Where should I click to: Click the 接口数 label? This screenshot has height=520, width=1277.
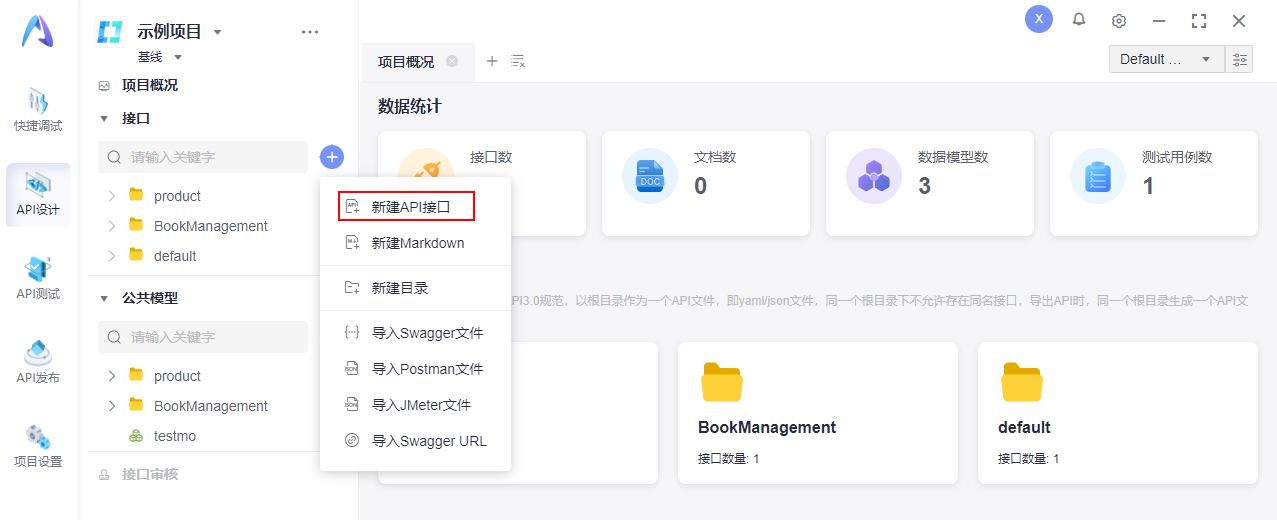click(x=491, y=157)
